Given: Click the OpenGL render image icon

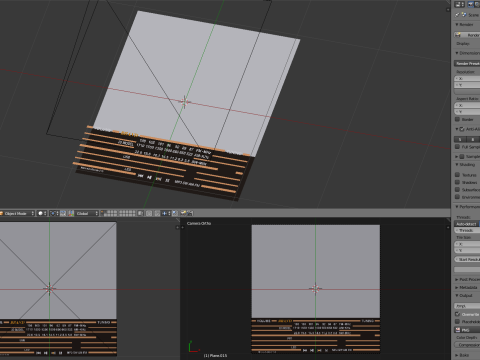Looking at the screenshot, I should [x=183, y=213].
